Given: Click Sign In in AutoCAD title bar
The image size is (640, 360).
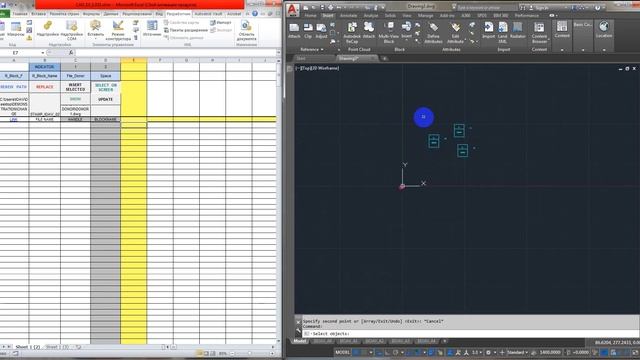Looking at the screenshot, I should click(542, 7).
